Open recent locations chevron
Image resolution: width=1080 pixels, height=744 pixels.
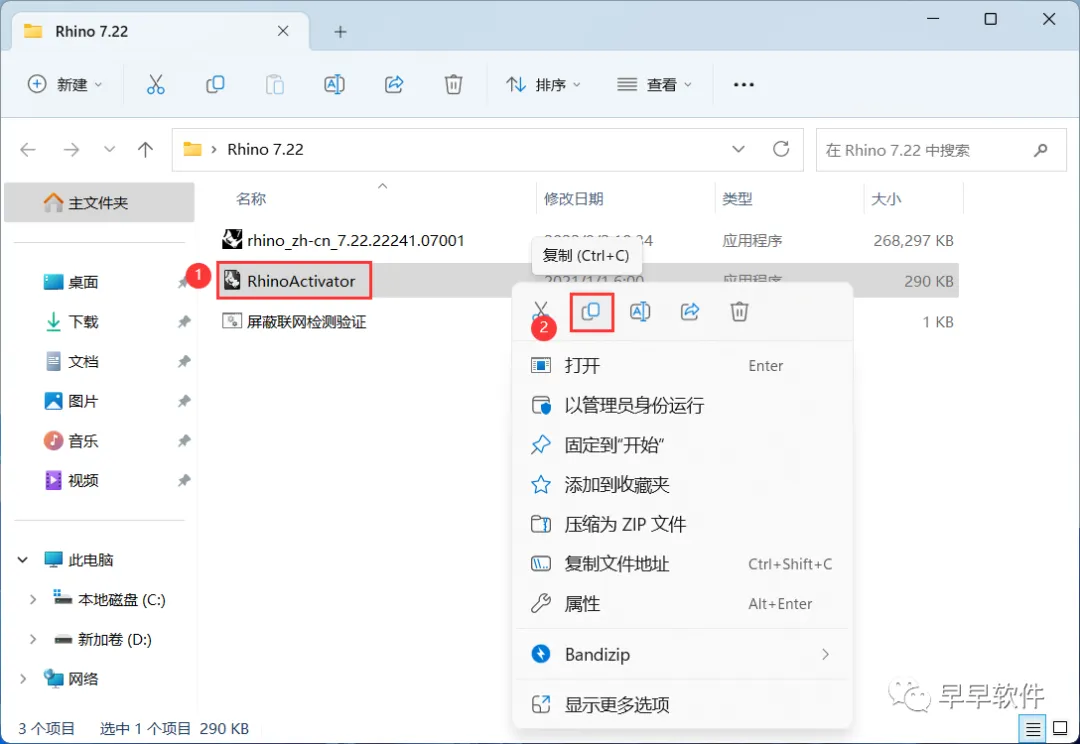pos(109,149)
